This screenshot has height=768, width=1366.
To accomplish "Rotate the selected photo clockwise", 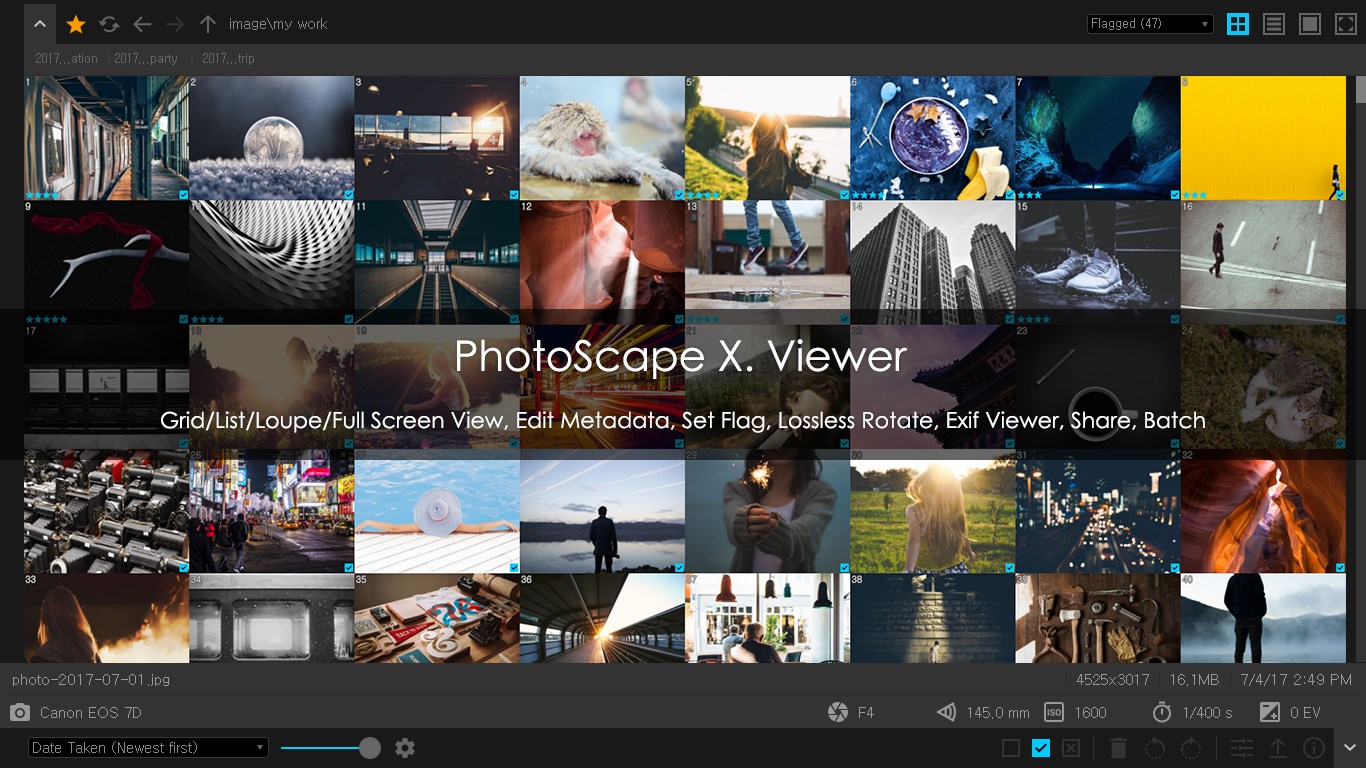I will click(x=1190, y=747).
